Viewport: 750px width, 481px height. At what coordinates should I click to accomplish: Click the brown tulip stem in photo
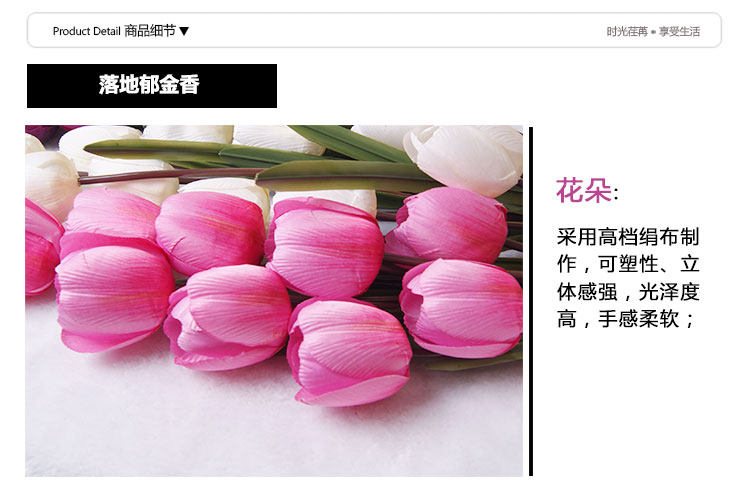(167, 175)
